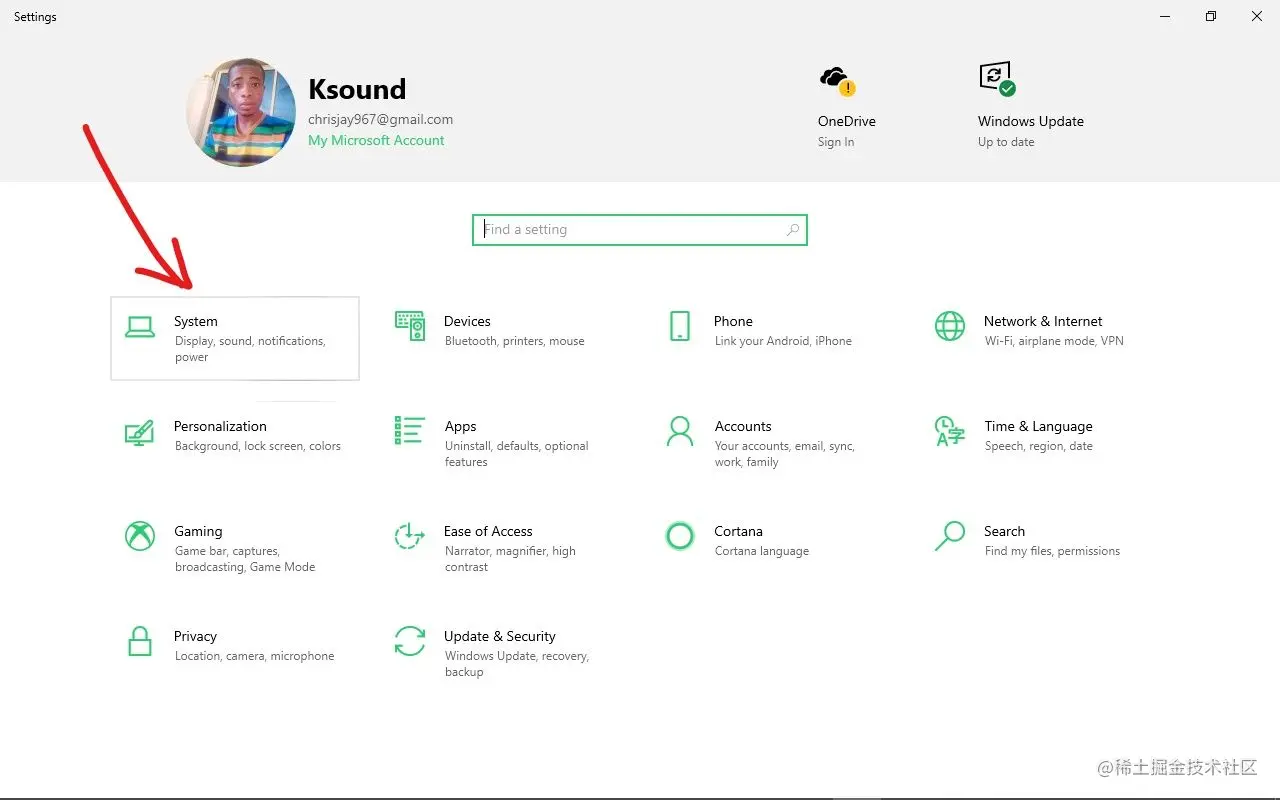
Task: Open the Privacy padlock icon
Action: pos(140,641)
